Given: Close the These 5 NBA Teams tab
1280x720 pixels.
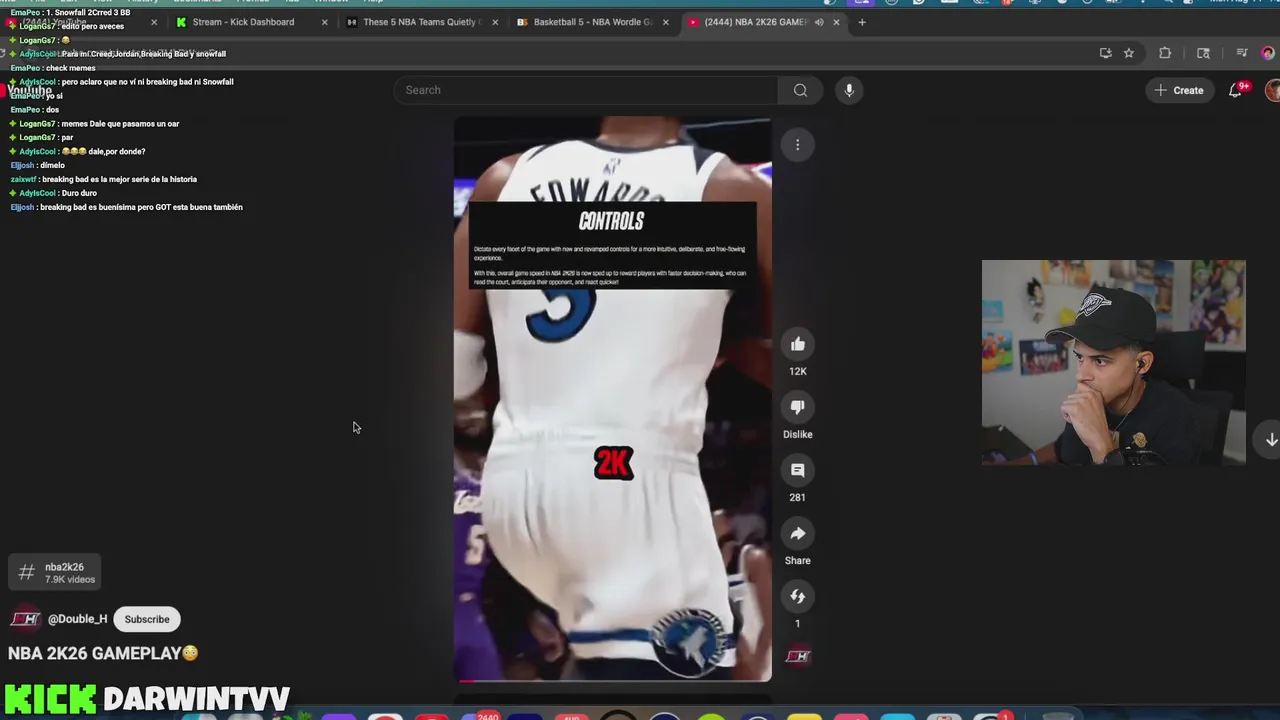Looking at the screenshot, I should coord(495,22).
